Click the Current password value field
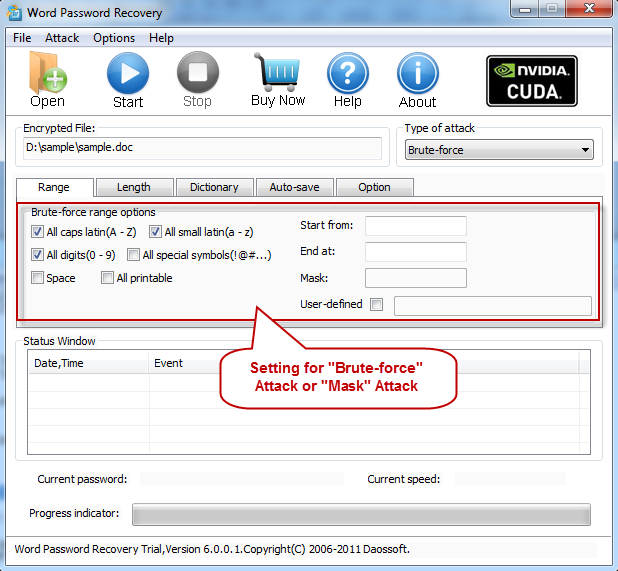 pos(242,479)
